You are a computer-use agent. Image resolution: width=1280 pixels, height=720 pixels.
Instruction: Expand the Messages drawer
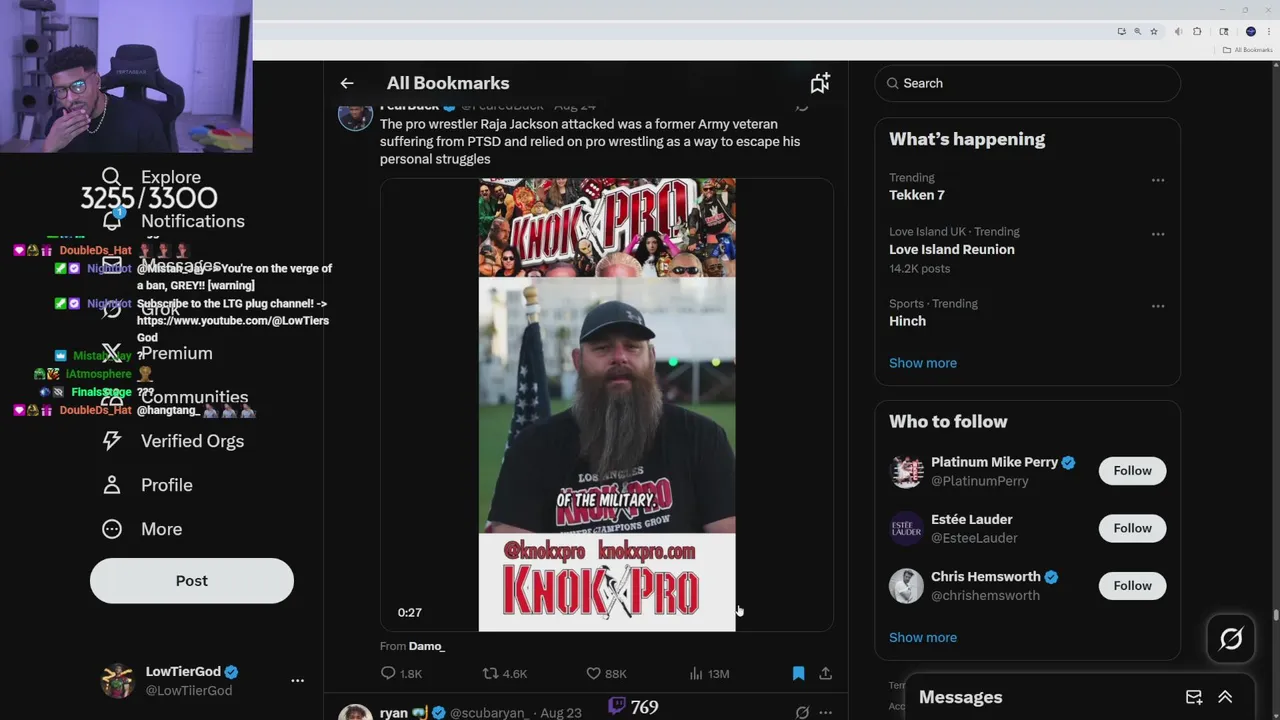1225,697
